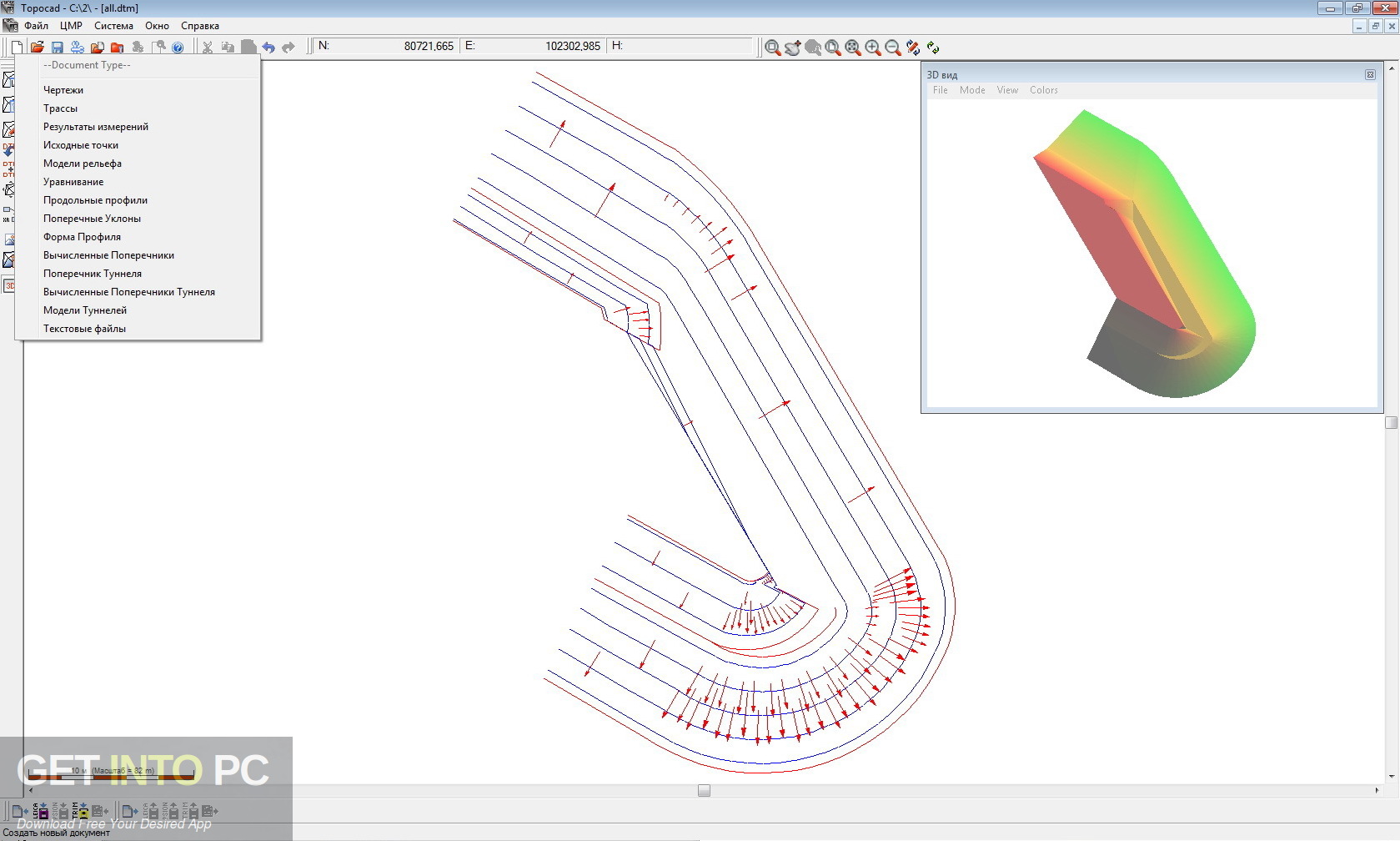Click the new document toolbar icon
The image size is (1400, 841).
click(17, 48)
